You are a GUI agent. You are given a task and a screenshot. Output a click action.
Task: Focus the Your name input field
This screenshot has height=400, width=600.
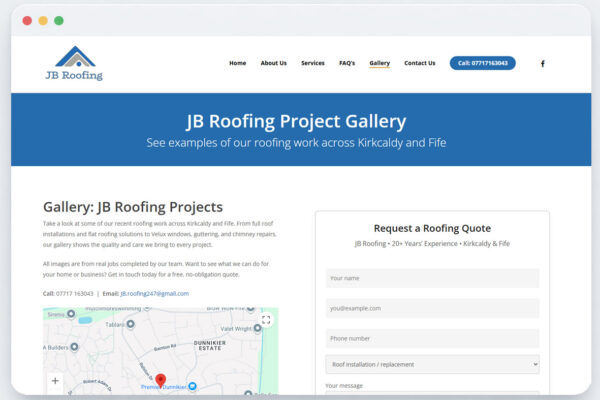[432, 278]
